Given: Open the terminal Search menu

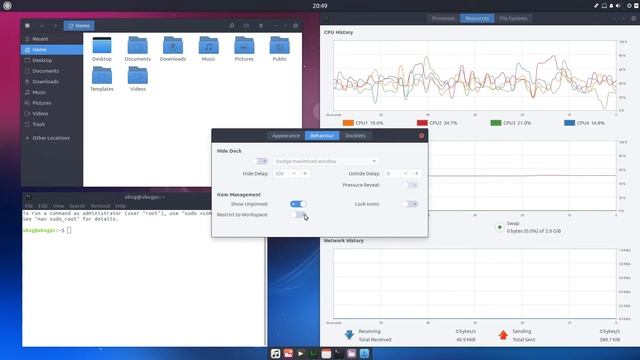Looking at the screenshot, I should coord(77,206).
